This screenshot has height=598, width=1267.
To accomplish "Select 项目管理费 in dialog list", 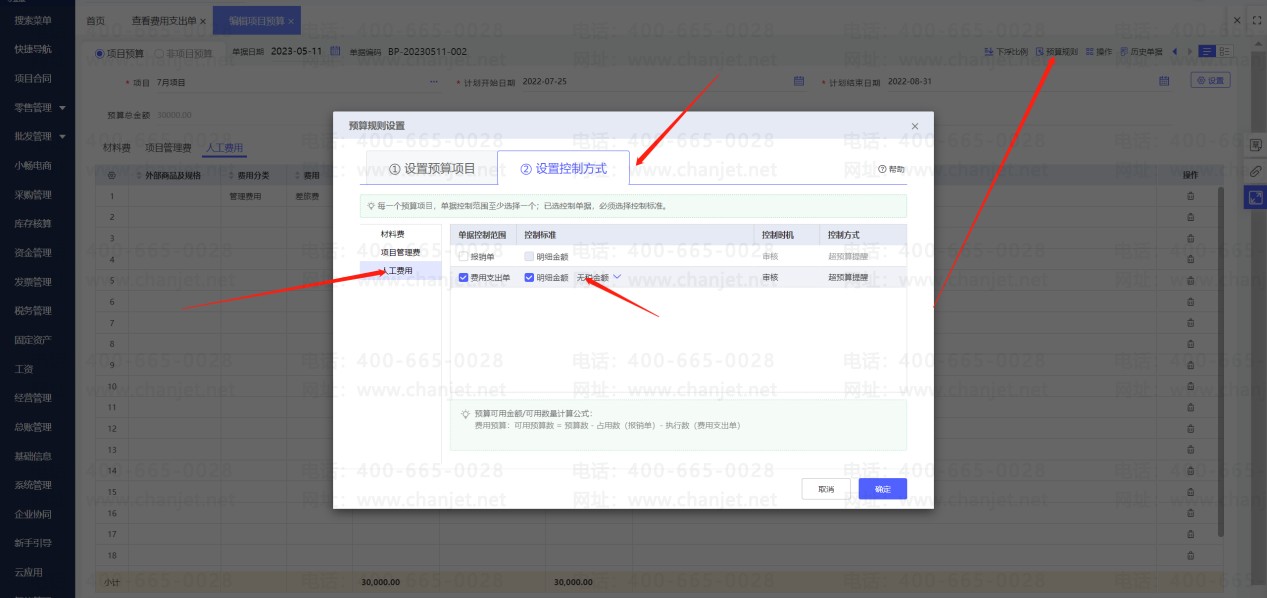I will 398,252.
